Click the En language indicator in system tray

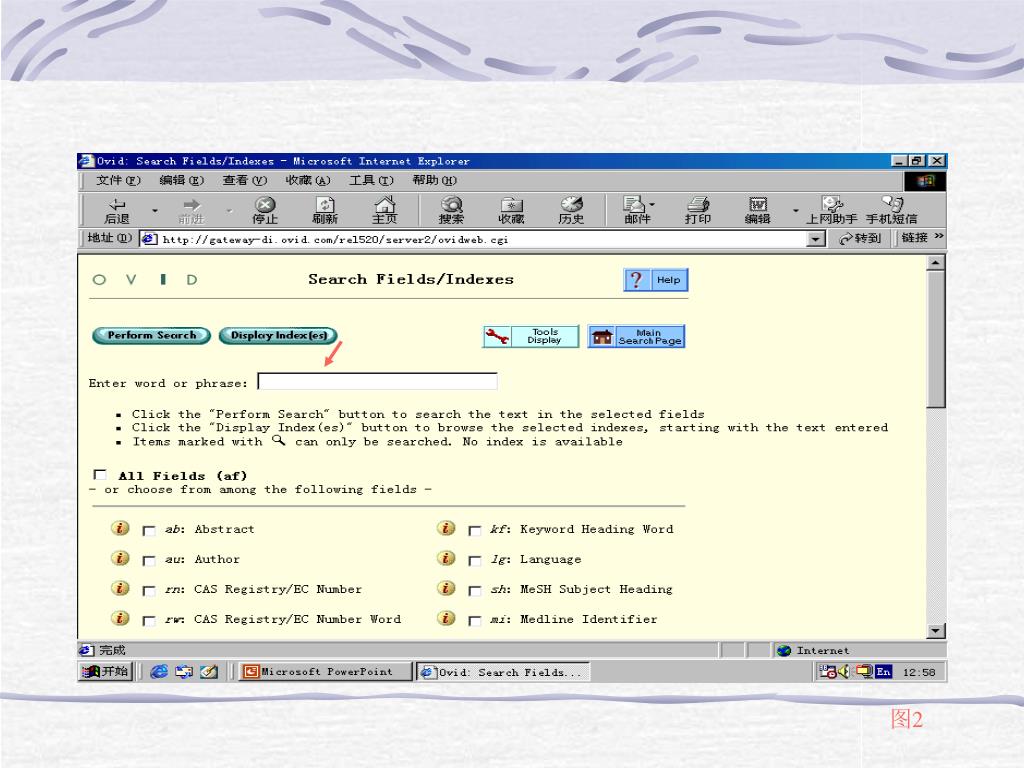tap(884, 671)
